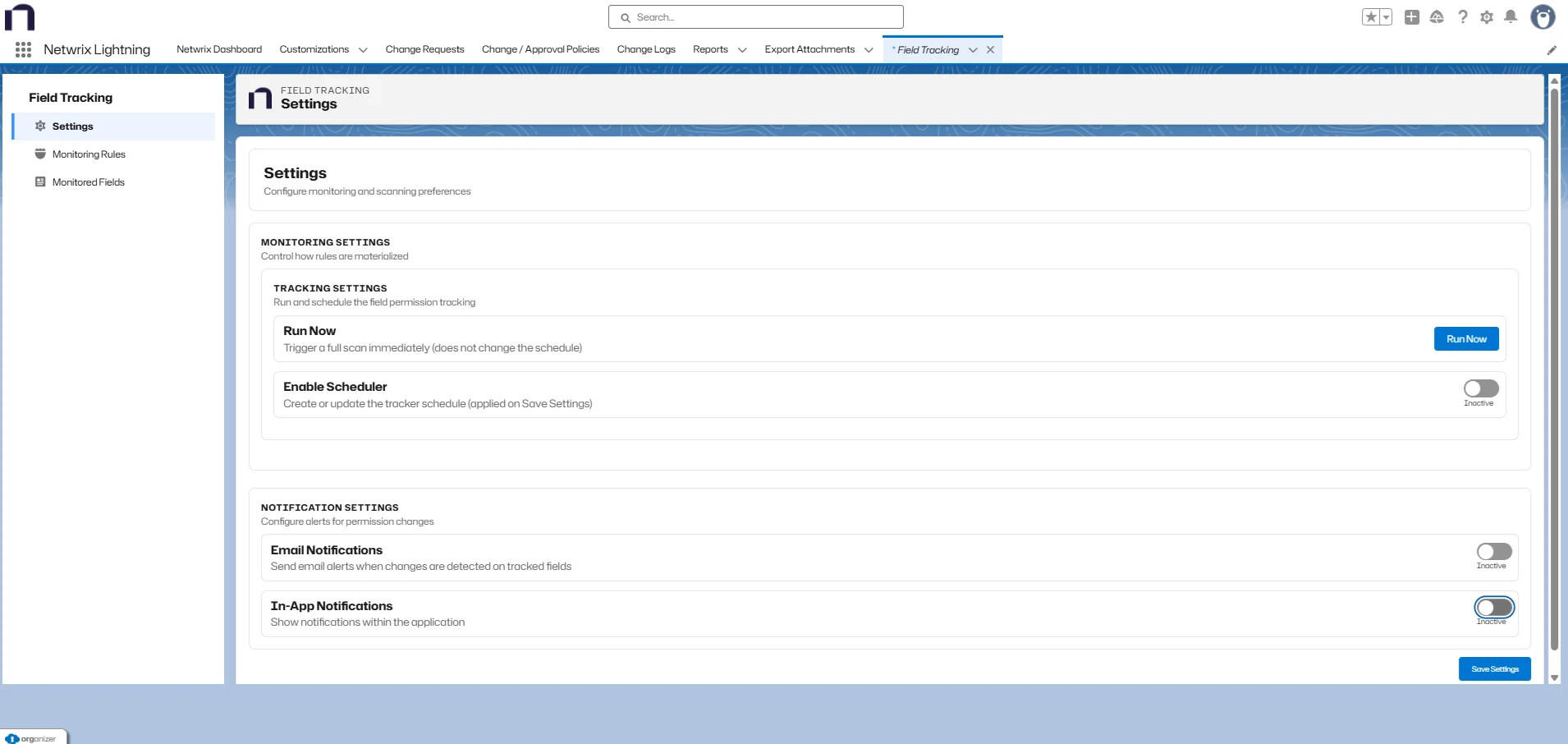The image size is (1568, 744).
Task: Enable the Scheduler toggle
Action: click(x=1481, y=388)
